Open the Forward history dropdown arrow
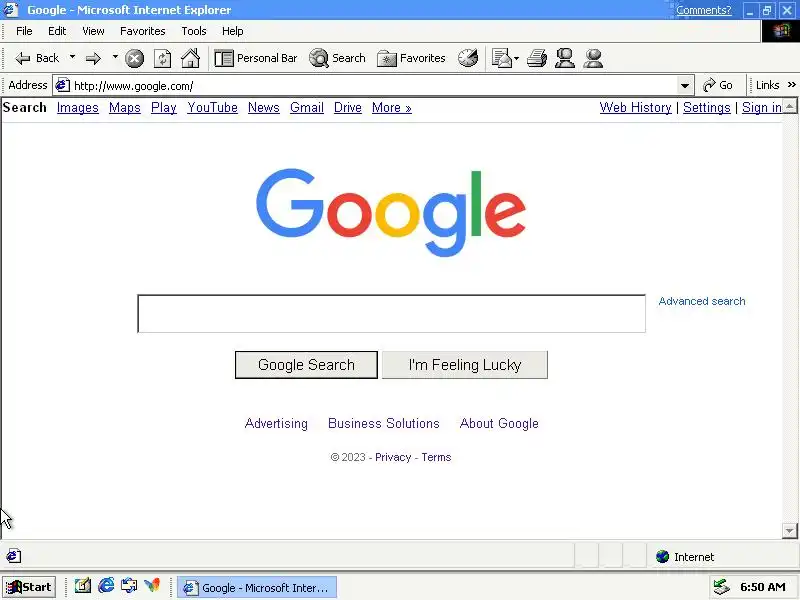 115,57
